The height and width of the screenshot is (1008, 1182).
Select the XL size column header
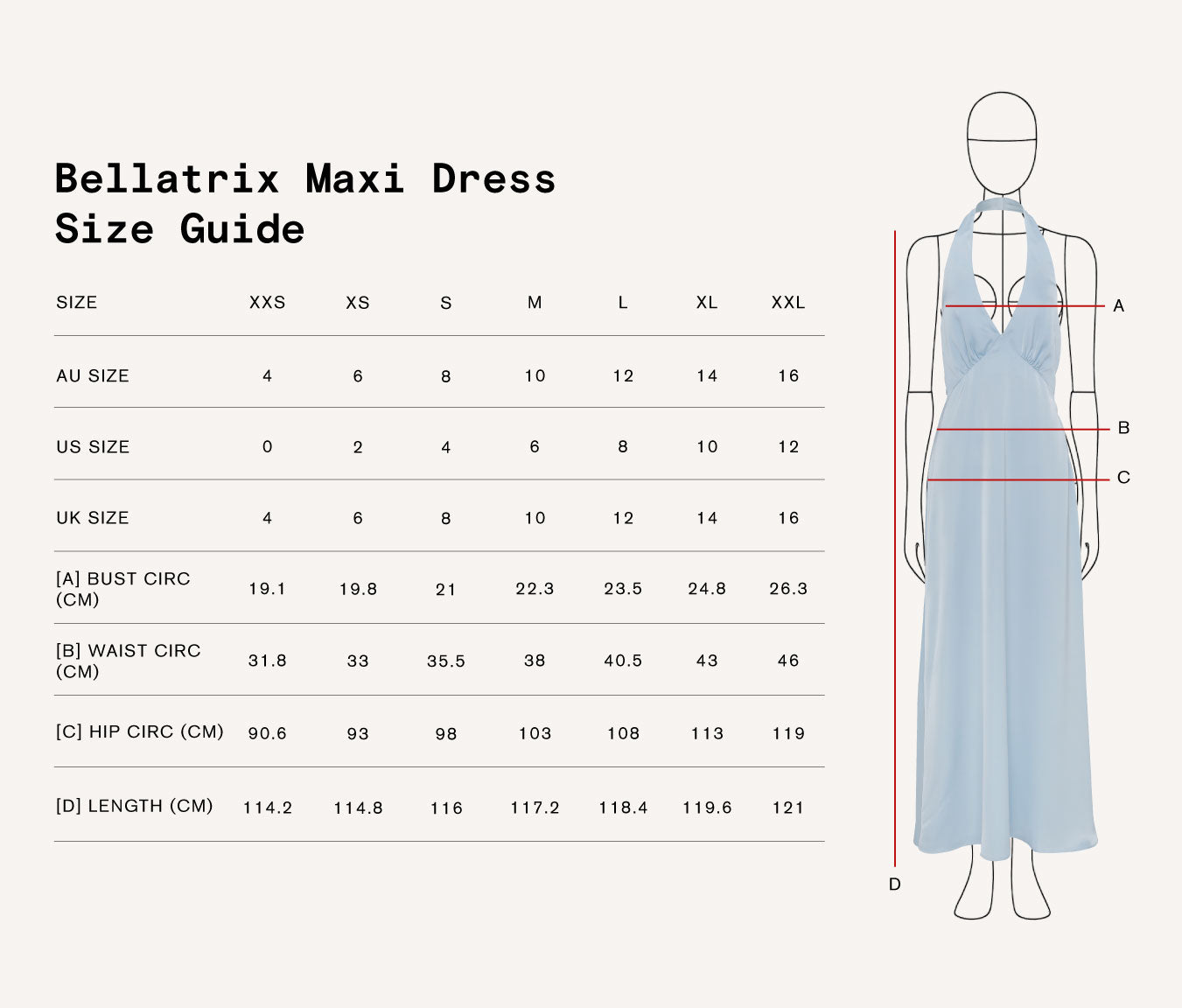[x=706, y=303]
